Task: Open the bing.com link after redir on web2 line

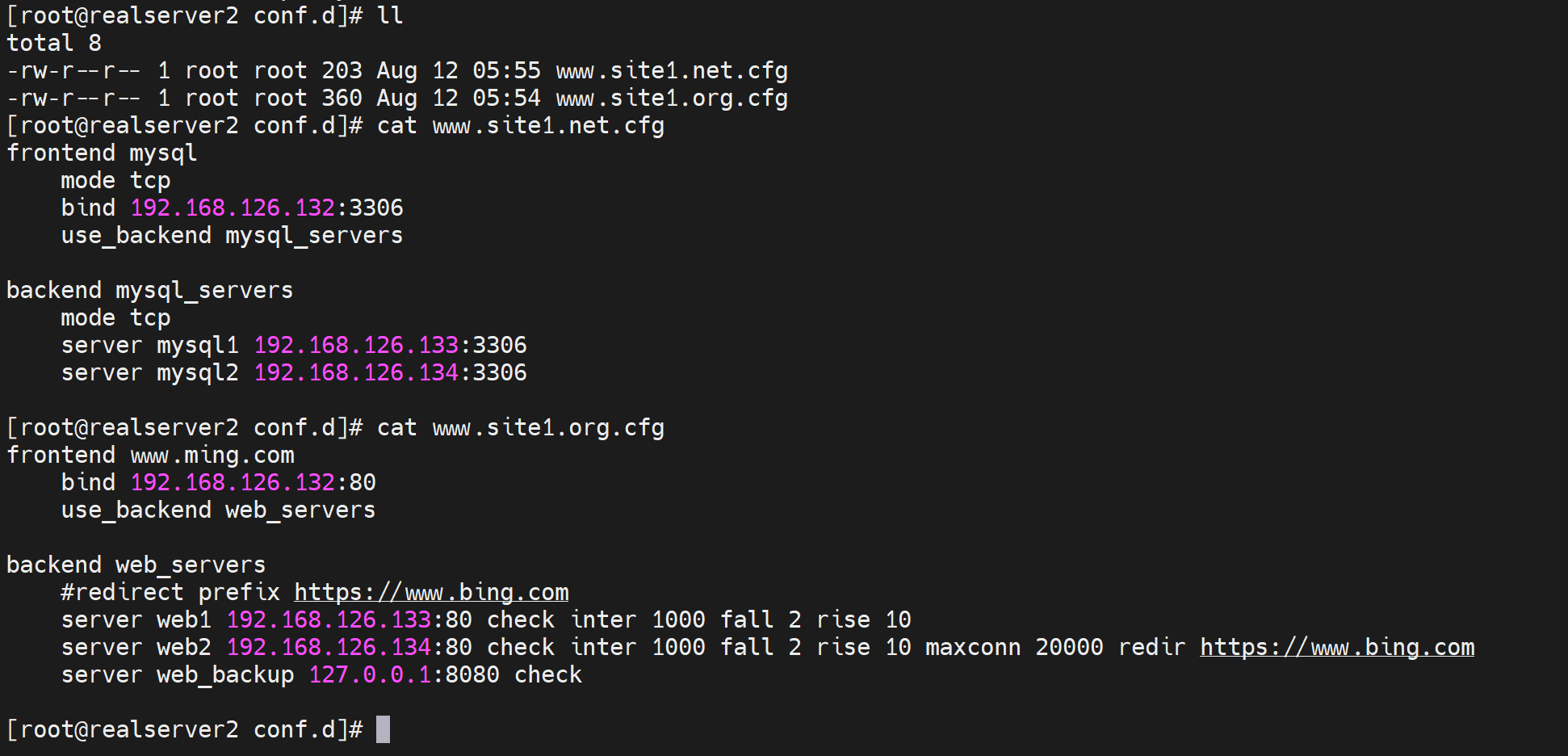Action: (1336, 647)
